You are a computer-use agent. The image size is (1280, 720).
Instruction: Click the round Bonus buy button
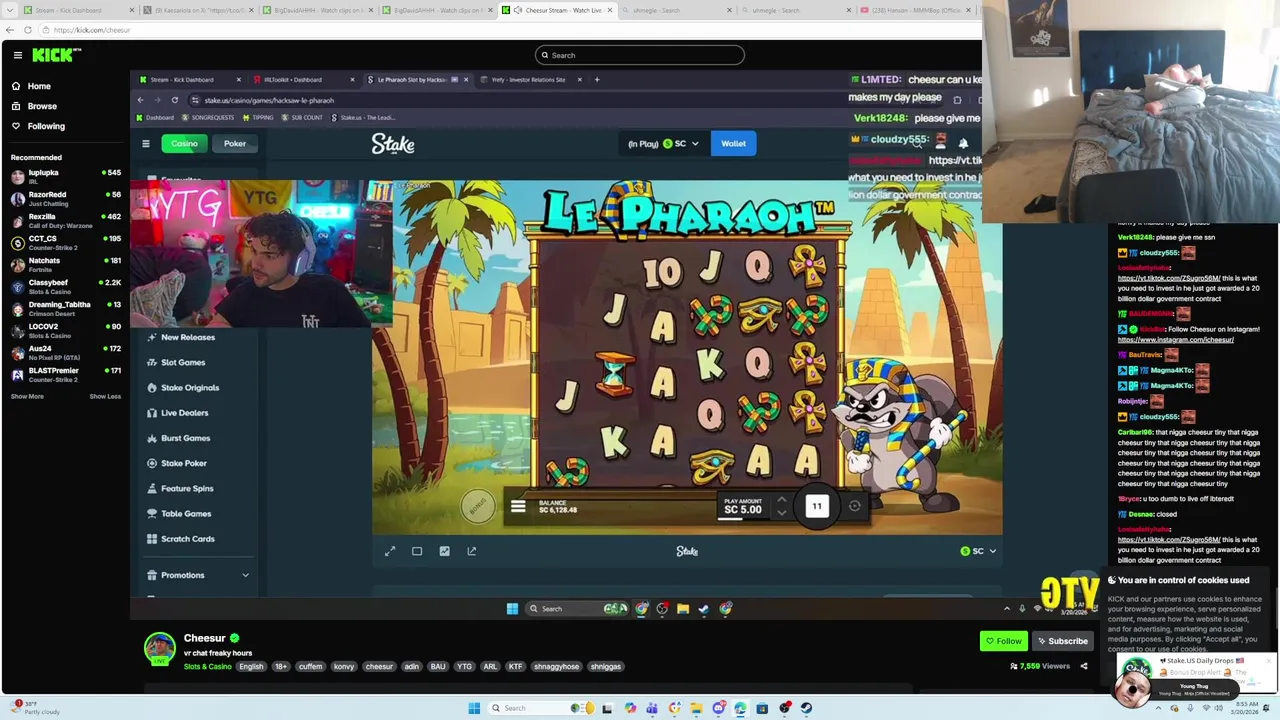click(x=478, y=506)
